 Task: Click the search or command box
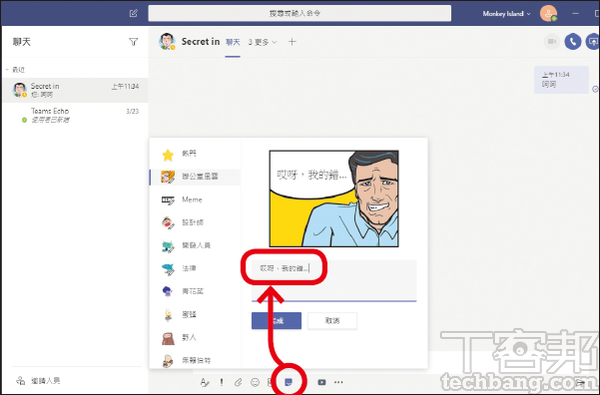point(300,13)
